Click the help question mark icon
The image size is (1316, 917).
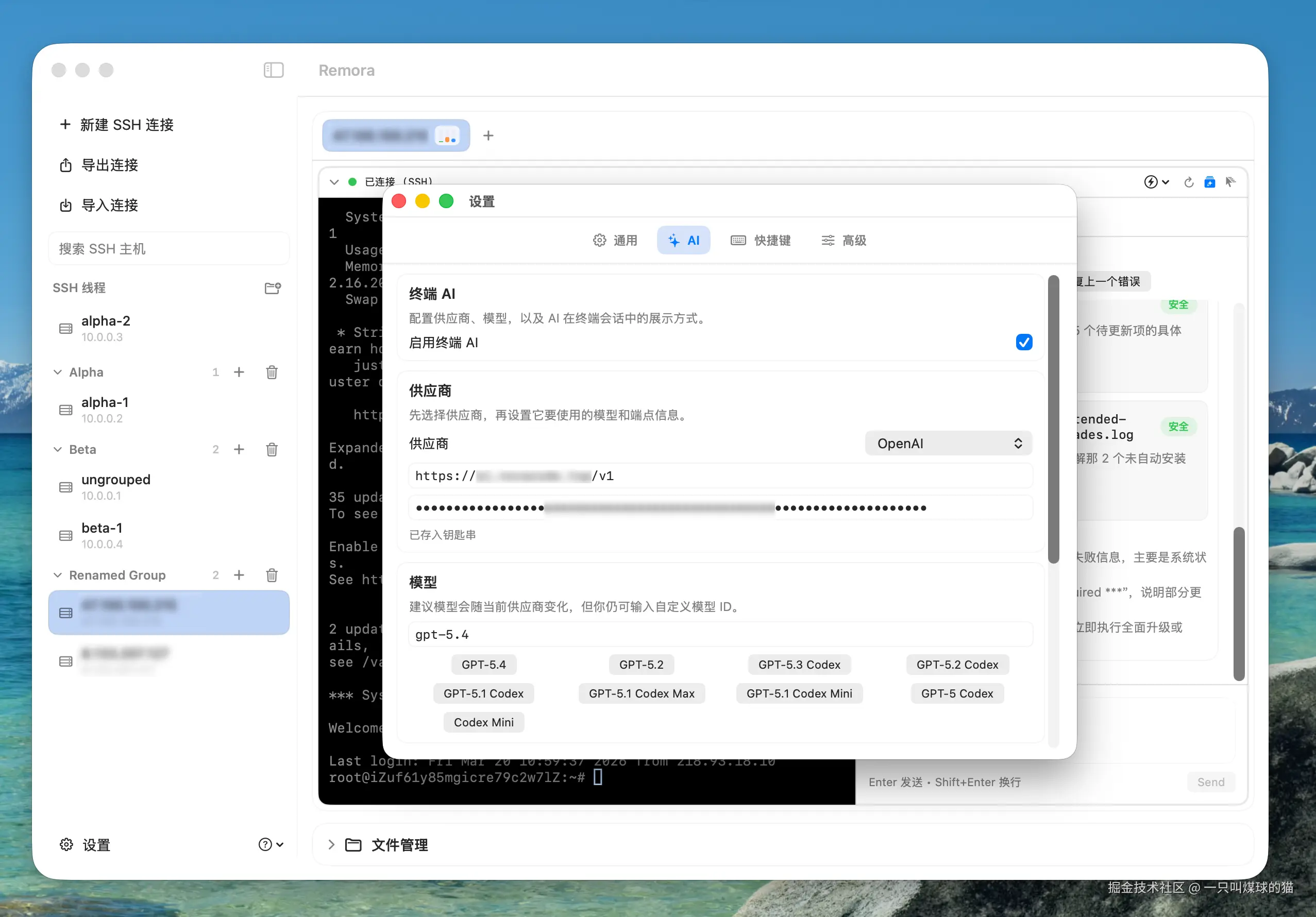265,844
